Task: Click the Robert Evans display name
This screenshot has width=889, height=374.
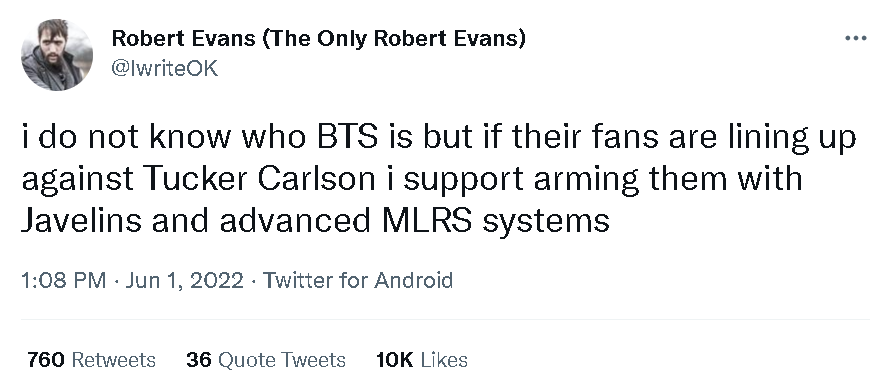Action: click(x=319, y=39)
